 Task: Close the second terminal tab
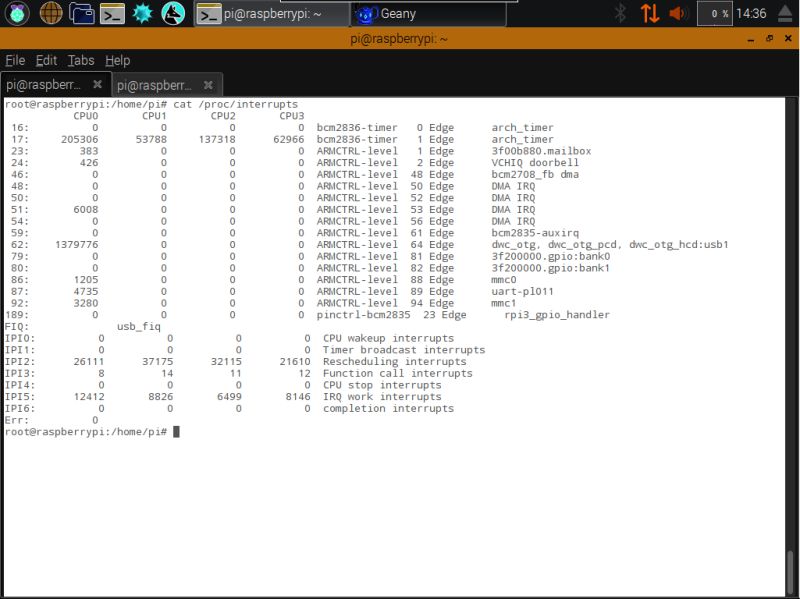(x=207, y=85)
